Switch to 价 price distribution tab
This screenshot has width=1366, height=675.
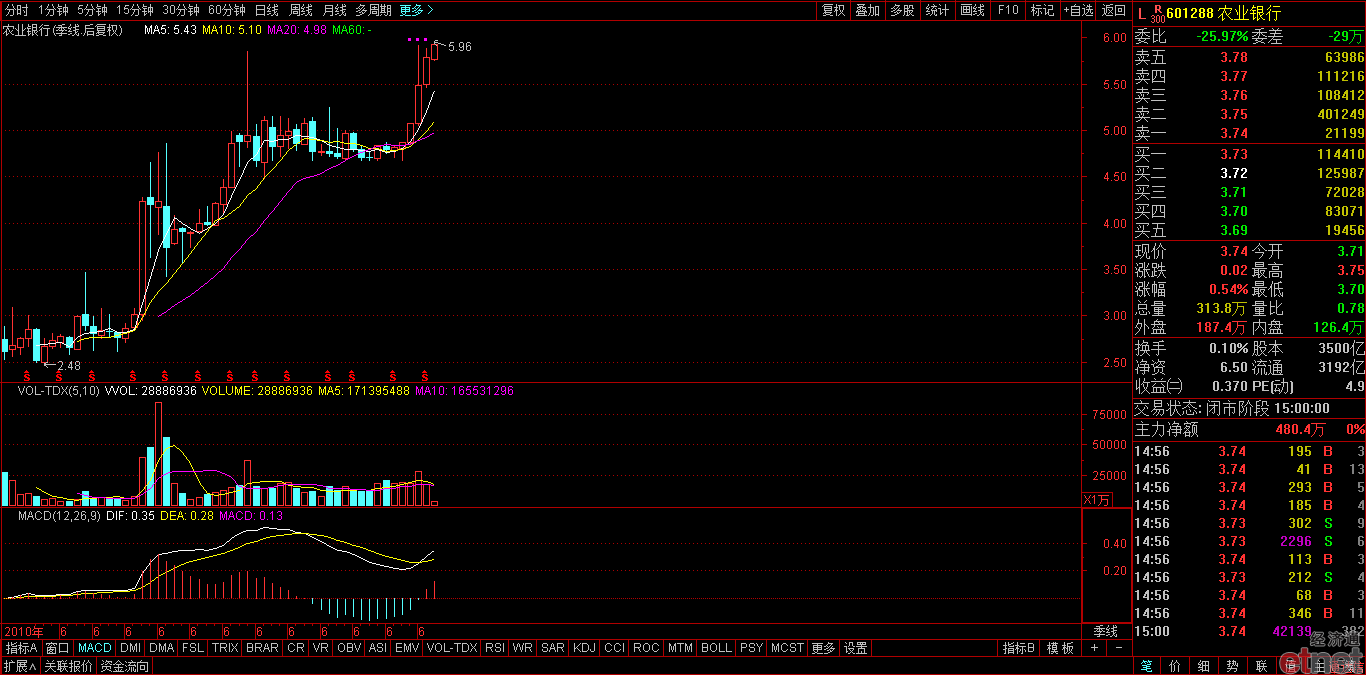pos(1175,666)
